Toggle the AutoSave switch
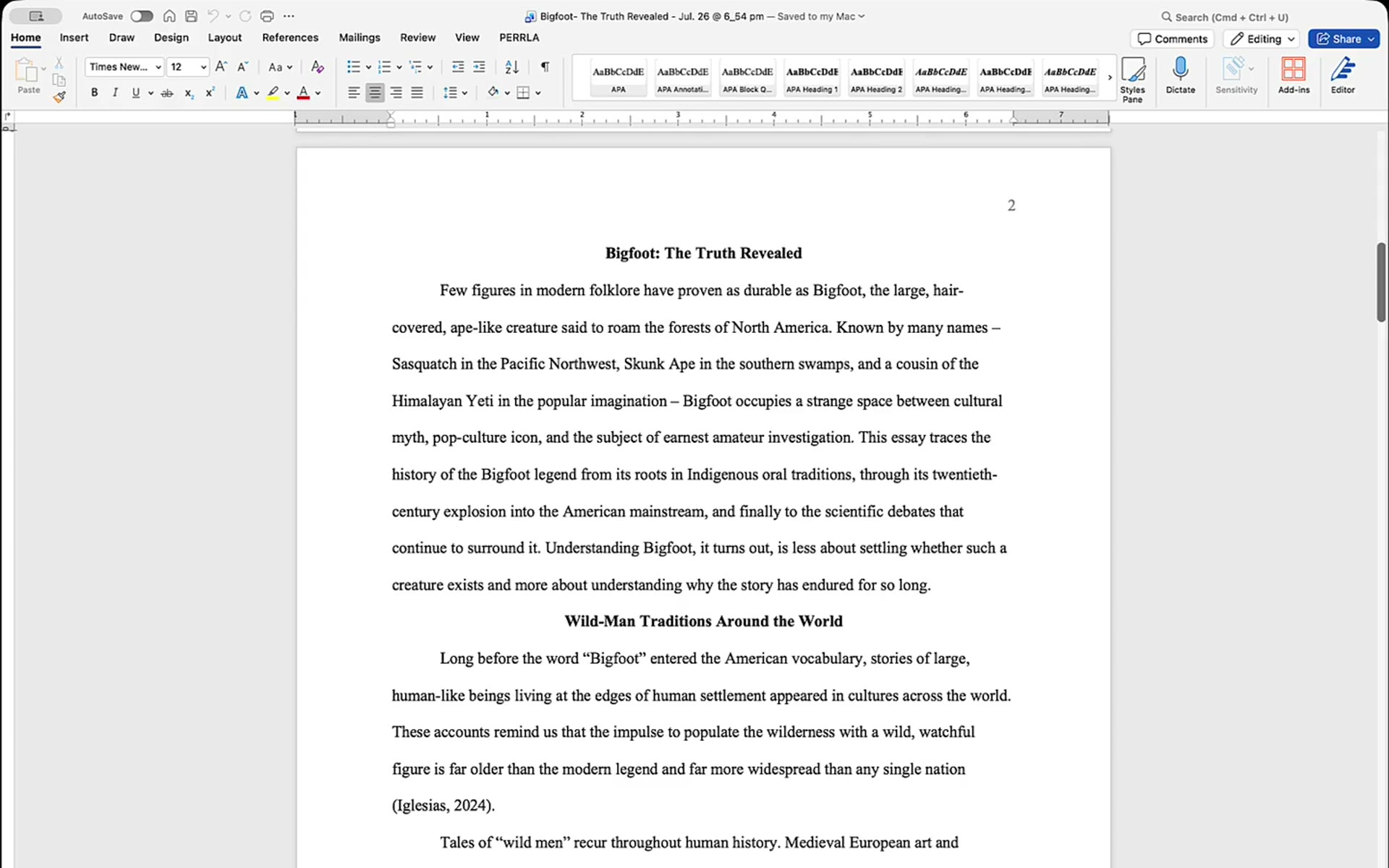This screenshot has height=868, width=1389. click(142, 16)
